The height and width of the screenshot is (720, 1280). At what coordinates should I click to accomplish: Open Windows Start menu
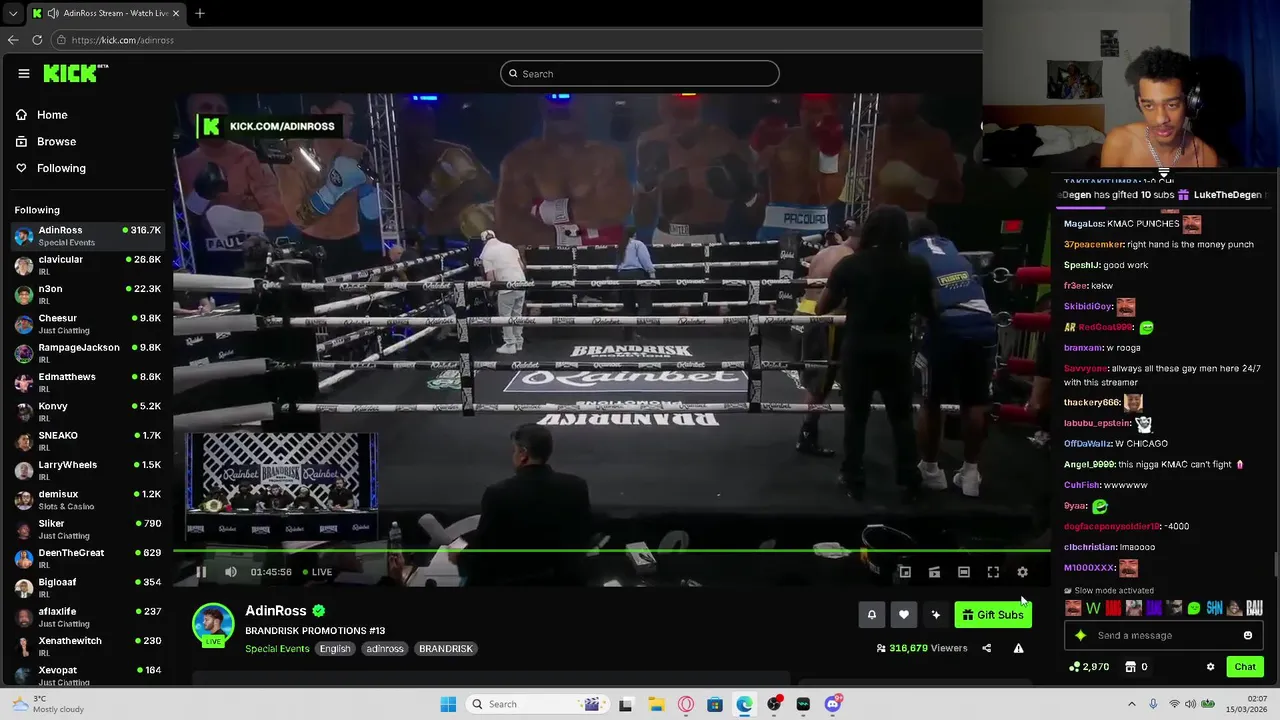448,704
